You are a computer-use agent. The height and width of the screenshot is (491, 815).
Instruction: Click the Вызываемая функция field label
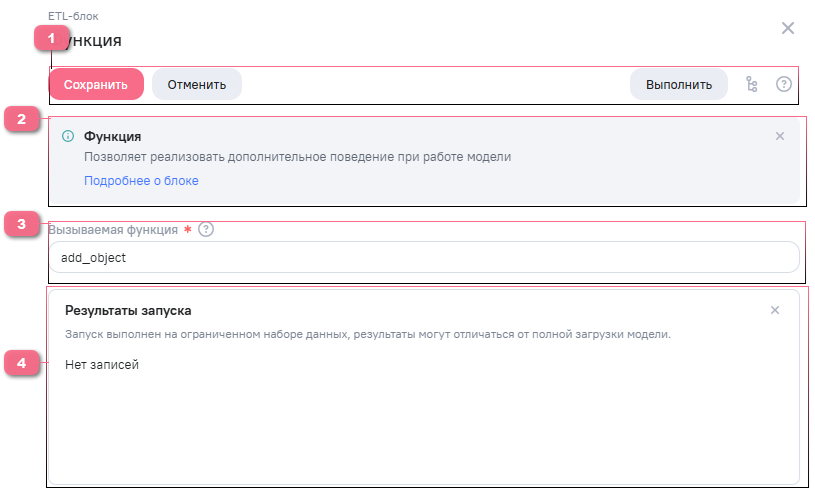[113, 229]
